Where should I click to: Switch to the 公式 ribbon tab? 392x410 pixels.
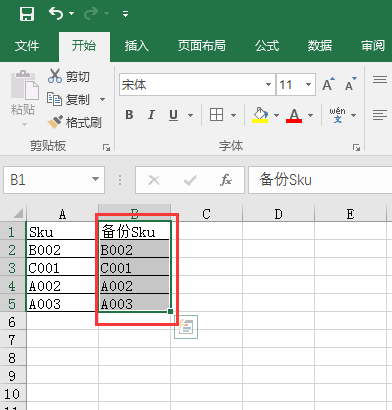[x=267, y=46]
